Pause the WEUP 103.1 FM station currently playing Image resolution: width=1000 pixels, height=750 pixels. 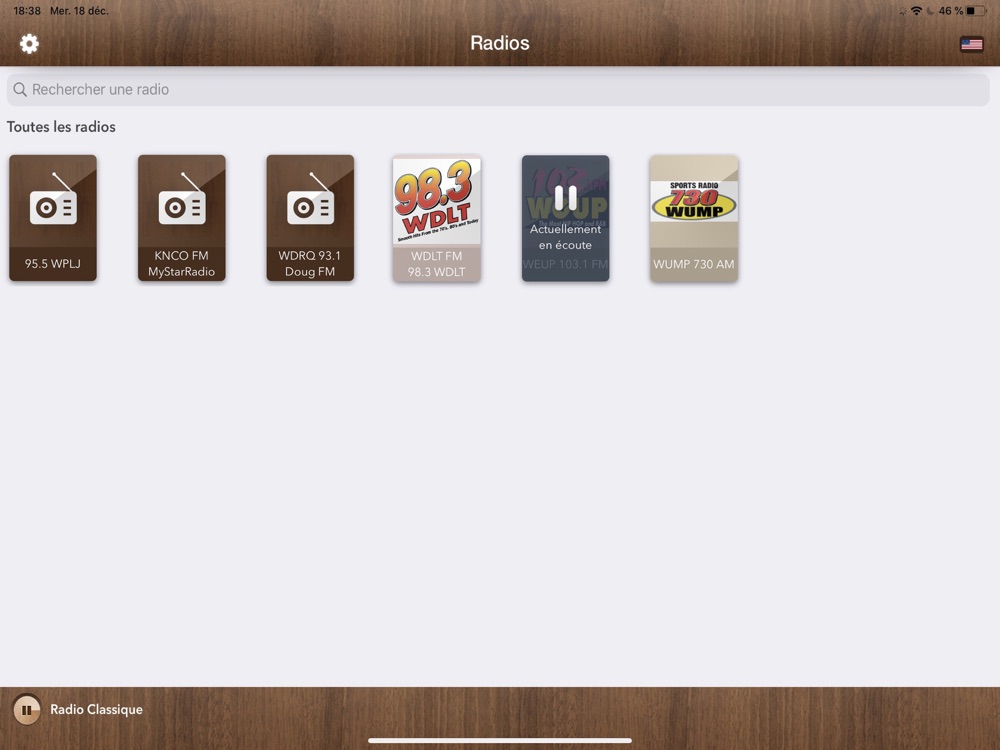(566, 218)
